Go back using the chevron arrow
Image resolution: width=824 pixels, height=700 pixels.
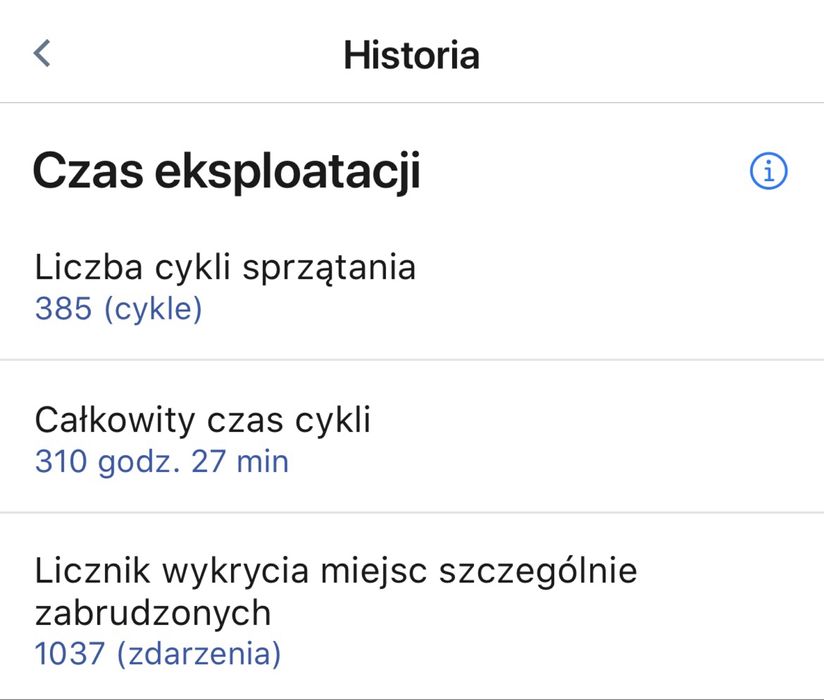[x=42, y=53]
